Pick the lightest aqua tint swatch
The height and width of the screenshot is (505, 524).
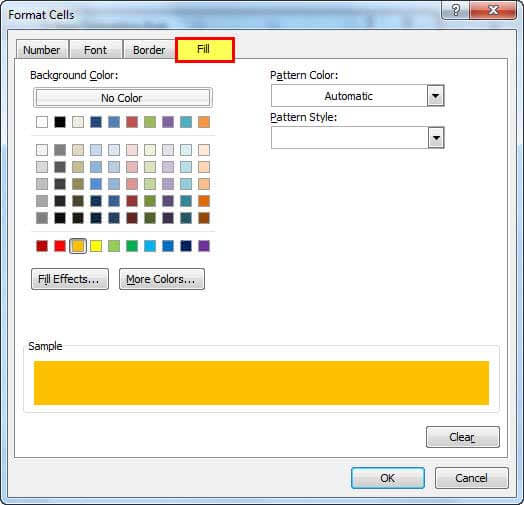tap(186, 150)
